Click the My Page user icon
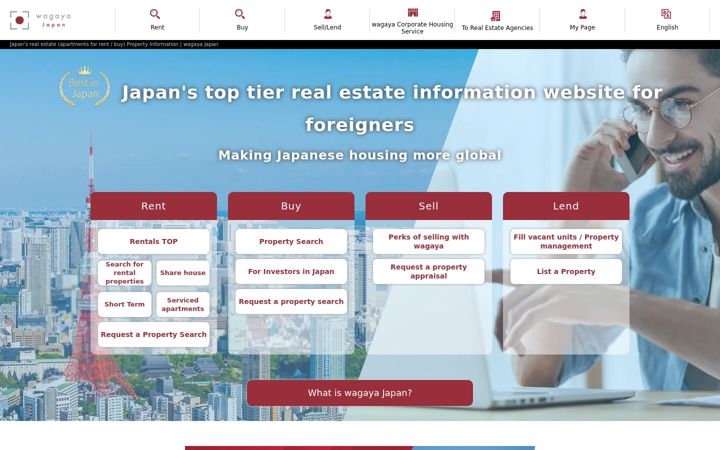 click(x=582, y=14)
